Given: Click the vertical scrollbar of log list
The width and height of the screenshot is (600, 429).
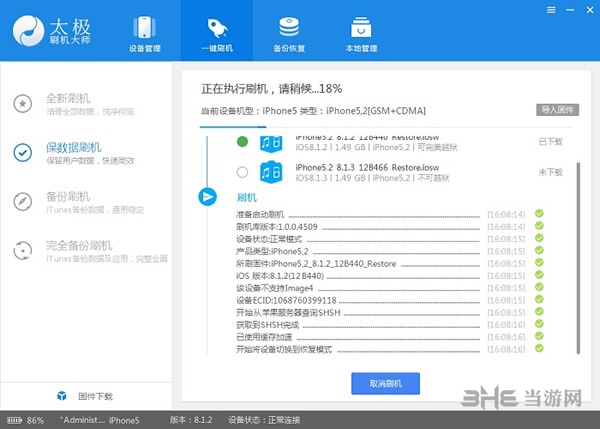Looking at the screenshot, I should [578, 258].
